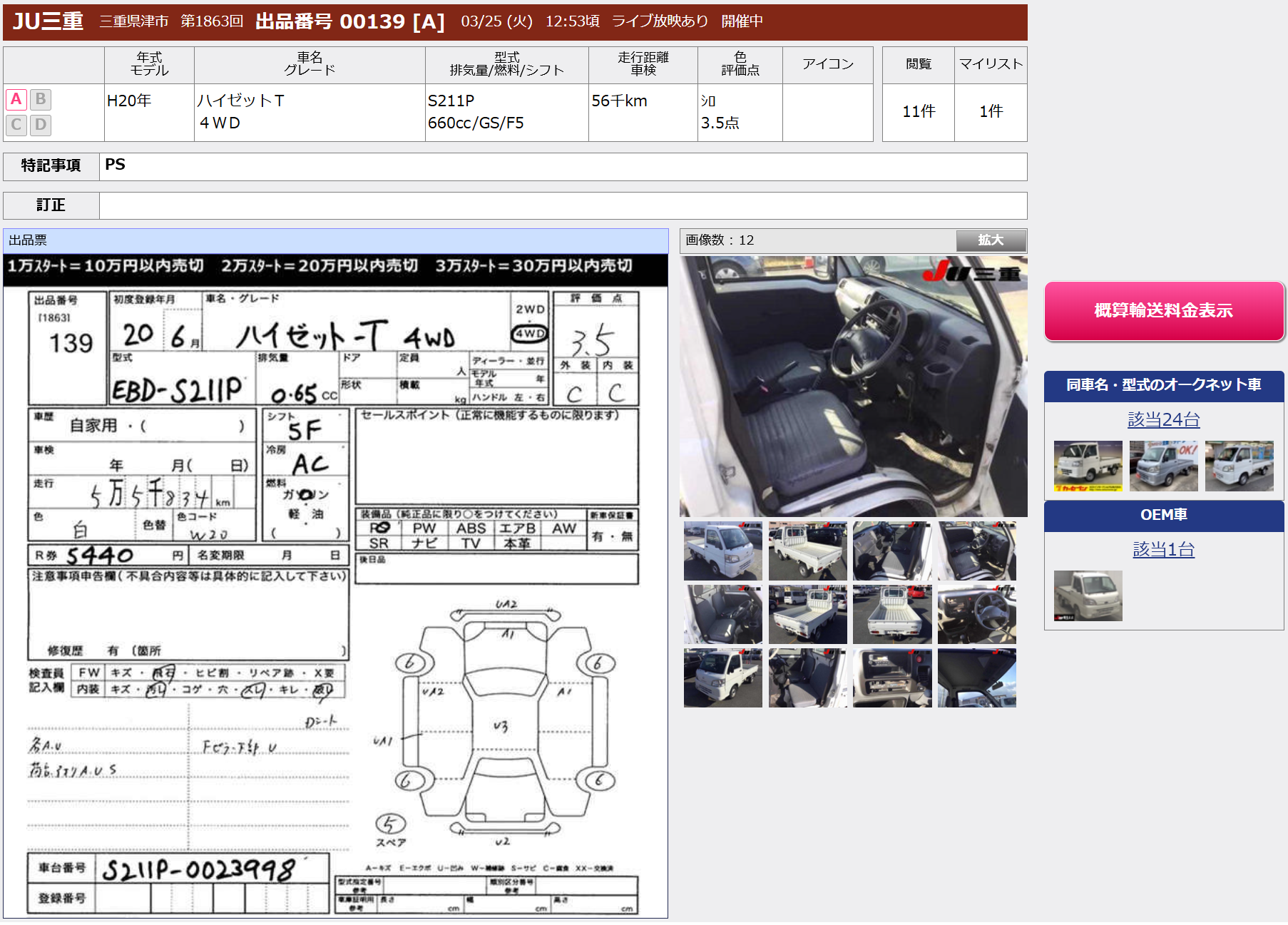Click the マイリスト count 1件
The image size is (1288, 925).
(x=991, y=111)
